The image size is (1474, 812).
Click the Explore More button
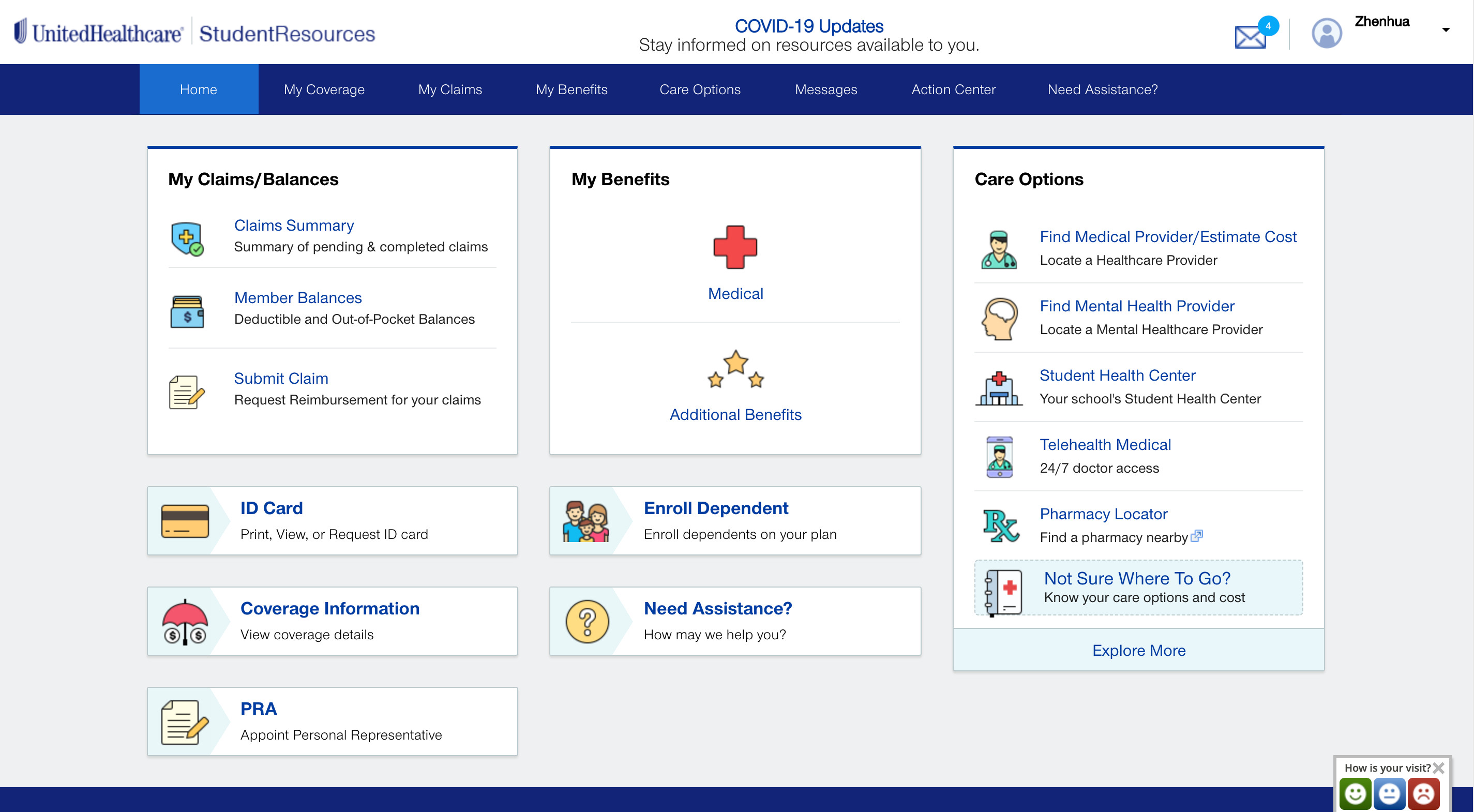tap(1138, 650)
